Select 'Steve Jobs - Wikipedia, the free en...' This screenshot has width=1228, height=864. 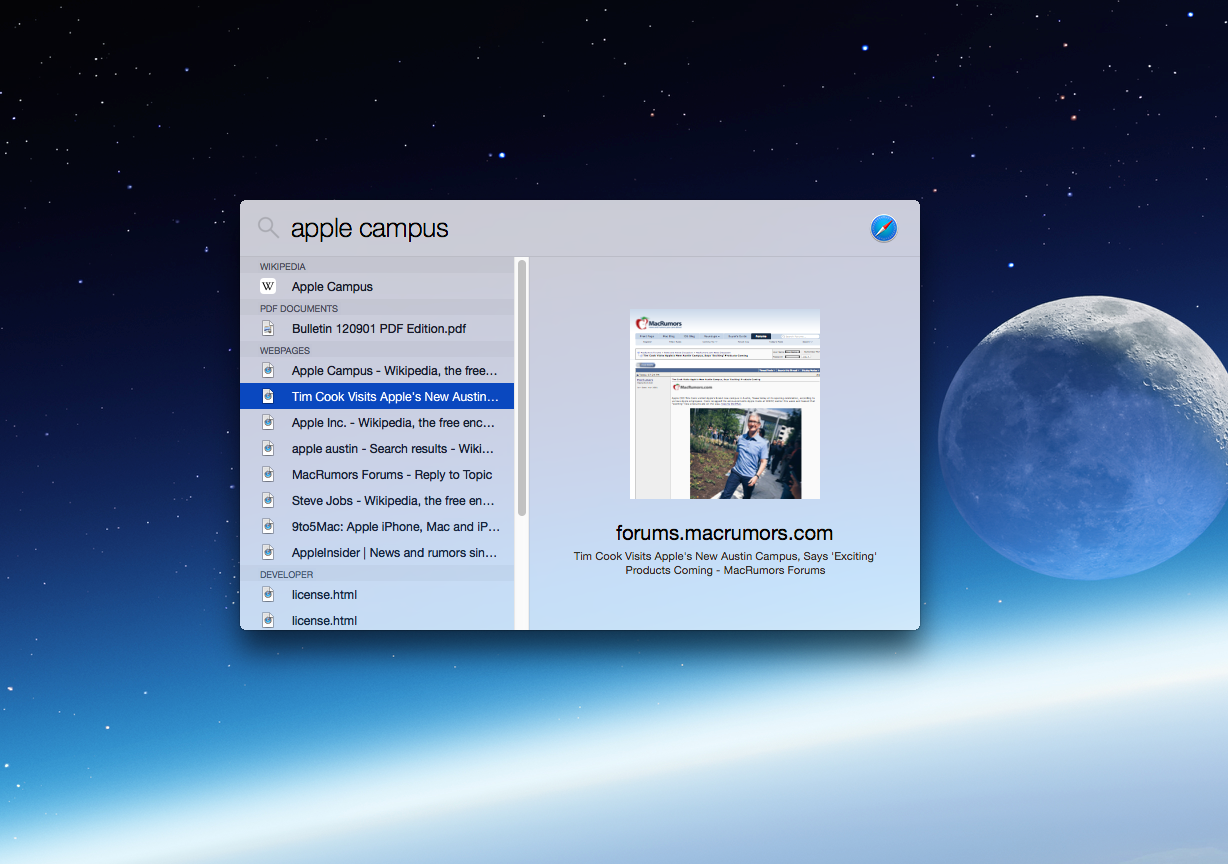[377, 500]
